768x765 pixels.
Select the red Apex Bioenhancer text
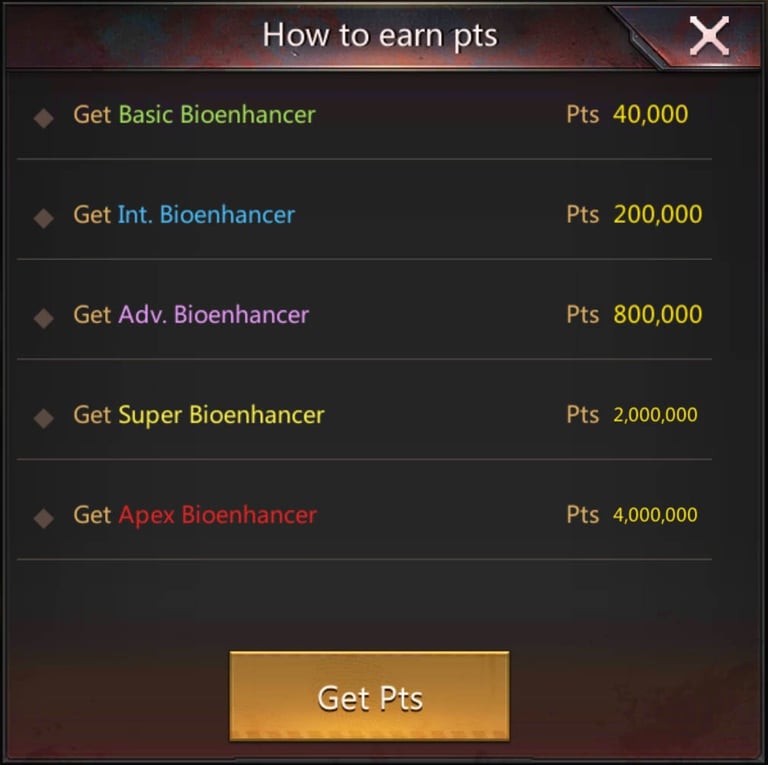point(217,515)
